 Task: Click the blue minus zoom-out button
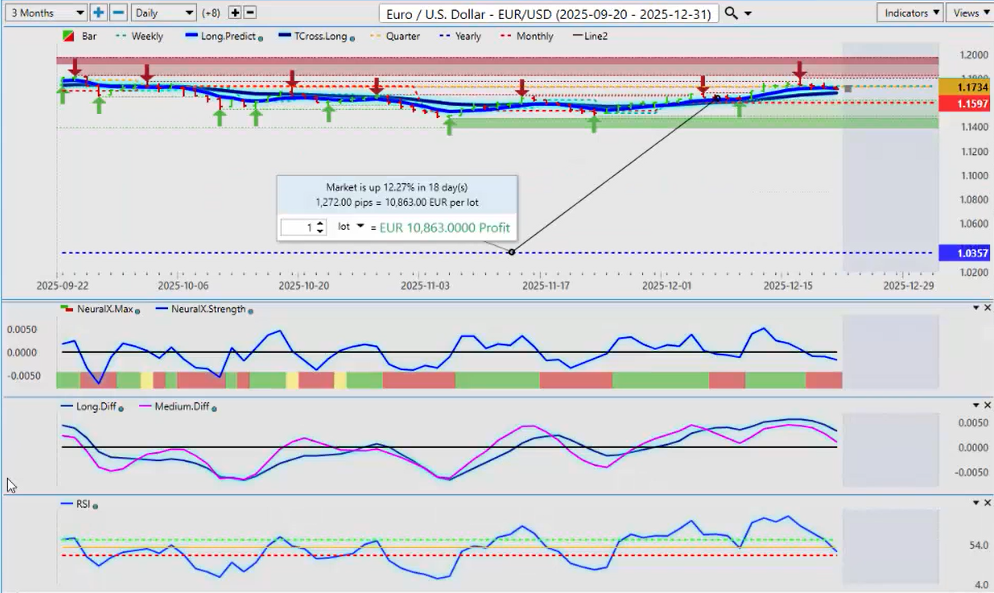tap(118, 13)
